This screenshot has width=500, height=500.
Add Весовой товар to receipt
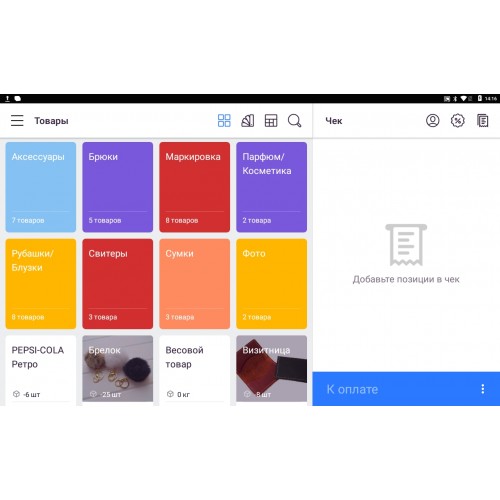coord(195,370)
